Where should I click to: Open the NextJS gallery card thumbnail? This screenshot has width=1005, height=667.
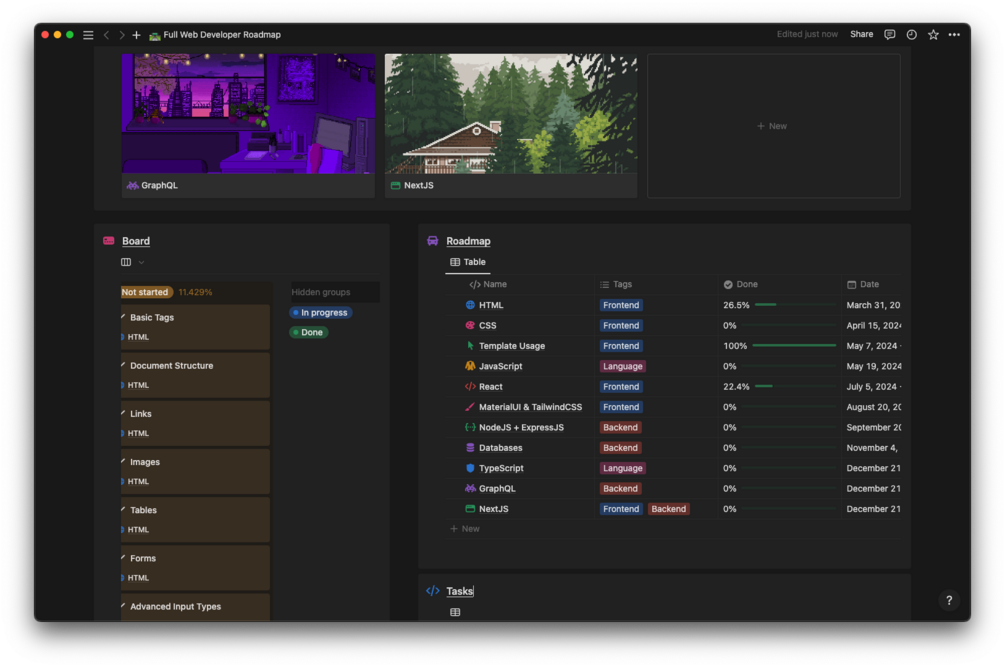511,113
